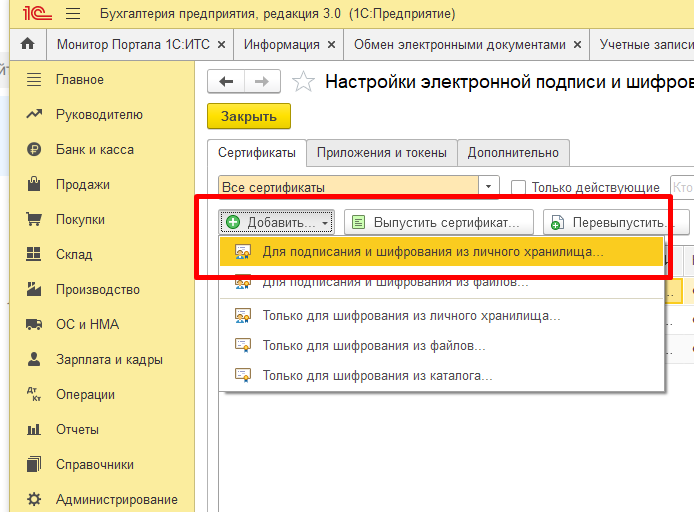Click the ОС и НМА truck icon
The image size is (694, 512).
pos(34,324)
